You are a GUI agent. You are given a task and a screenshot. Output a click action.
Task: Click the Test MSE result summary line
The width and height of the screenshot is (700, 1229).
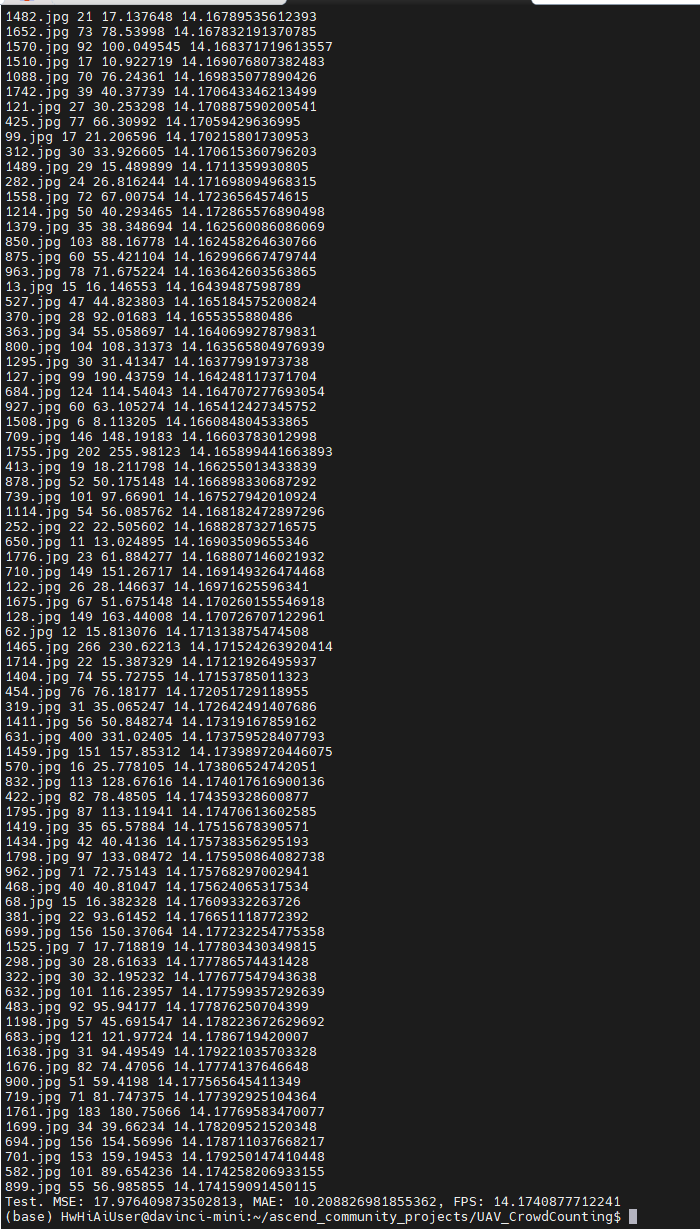[x=313, y=1201]
